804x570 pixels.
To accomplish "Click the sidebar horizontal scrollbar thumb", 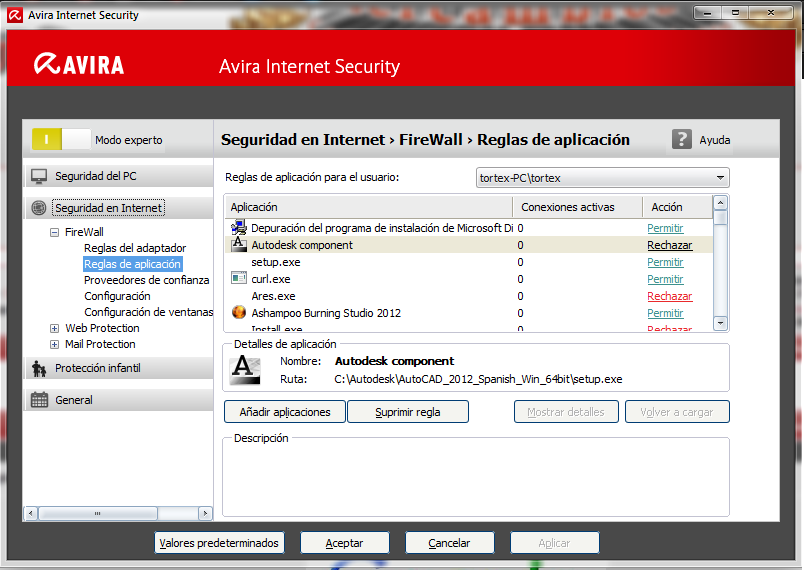I will click(x=98, y=513).
